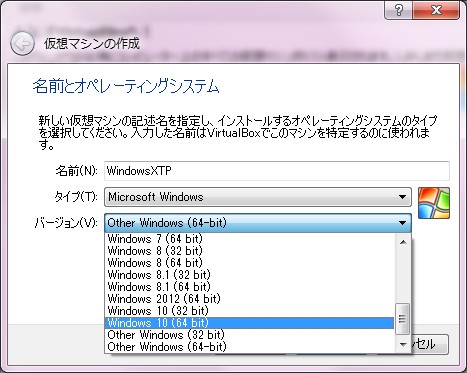
Task: Select Windows 7 (64 bit) from list
Action: [x=249, y=239]
